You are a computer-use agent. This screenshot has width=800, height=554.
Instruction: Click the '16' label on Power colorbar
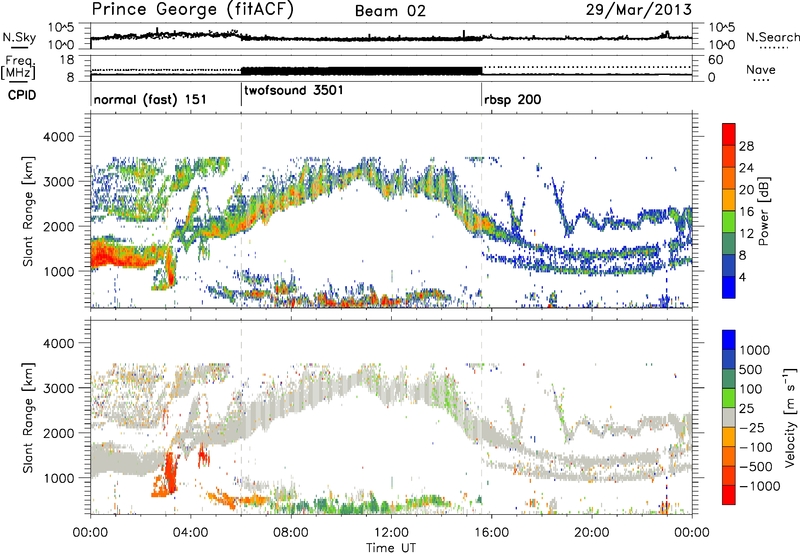point(746,212)
